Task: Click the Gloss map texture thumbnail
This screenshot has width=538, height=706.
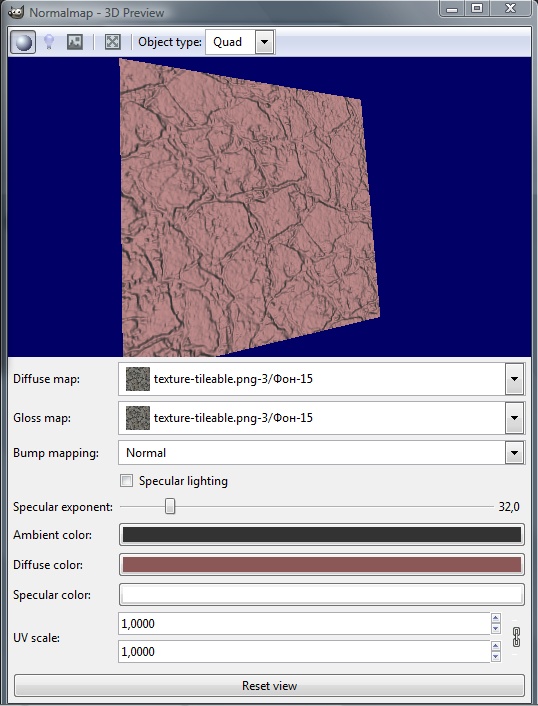Action: point(138,418)
